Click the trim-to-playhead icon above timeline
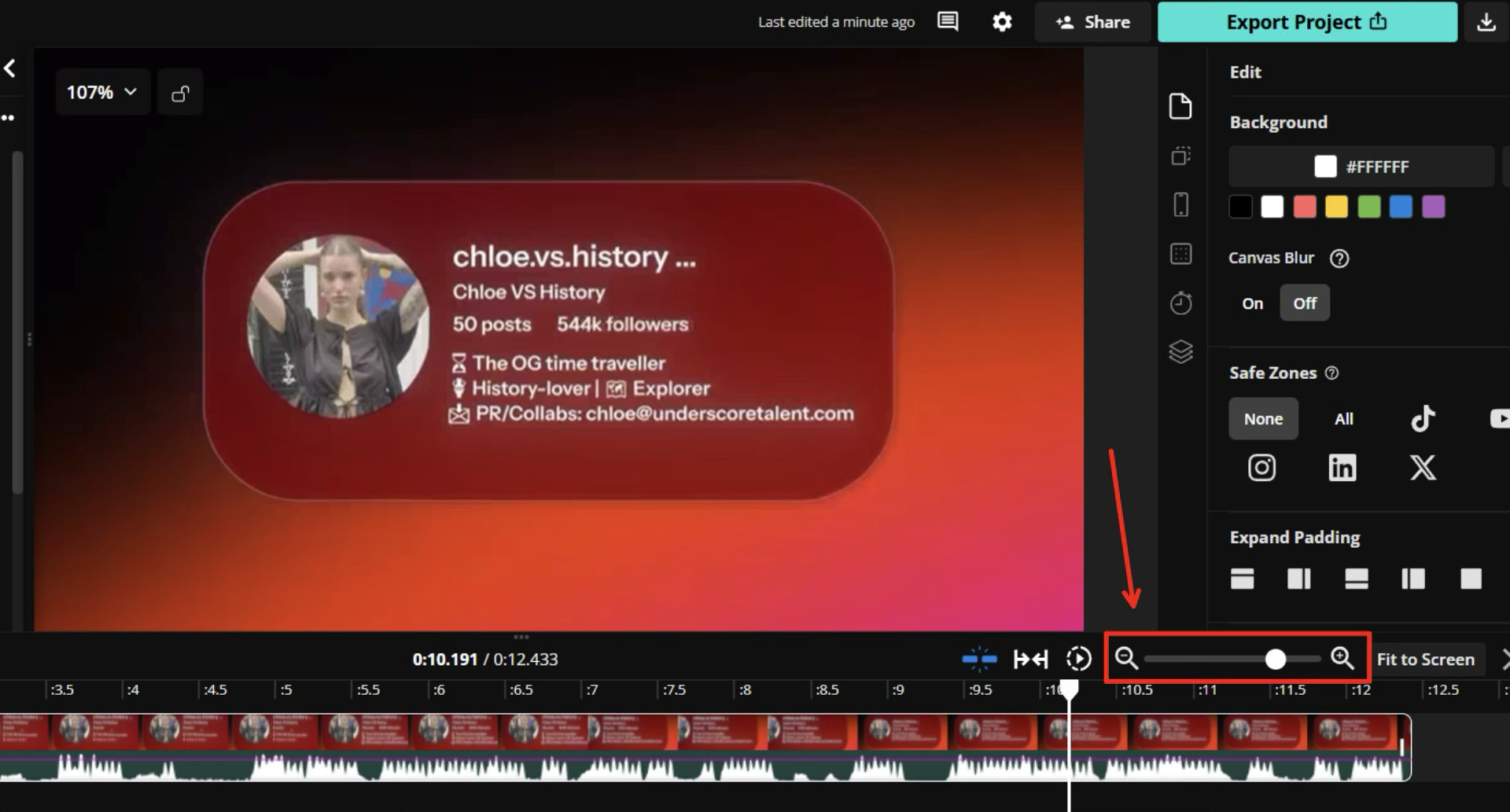The image size is (1510, 812). (1030, 659)
